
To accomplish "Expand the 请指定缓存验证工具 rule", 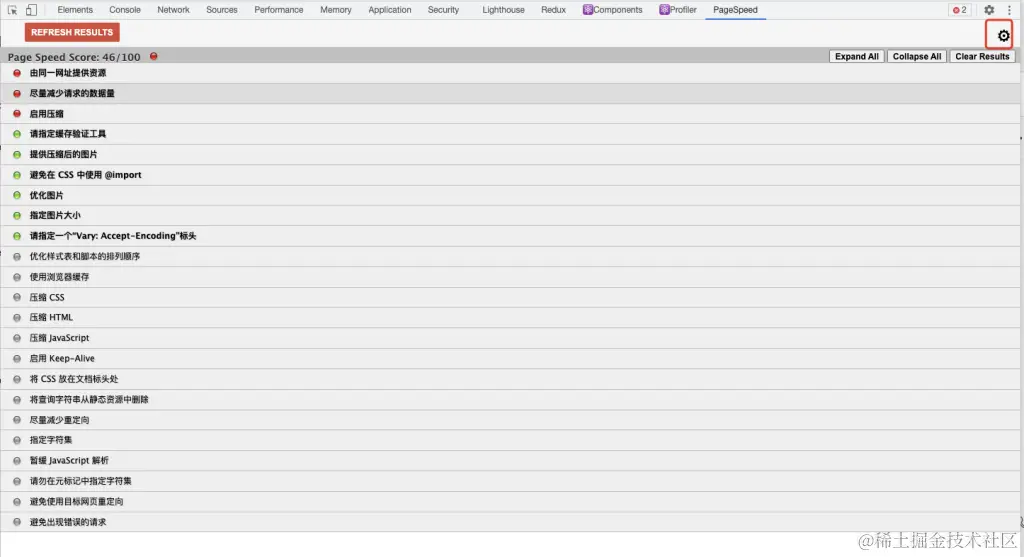I will pyautogui.click(x=510, y=134).
